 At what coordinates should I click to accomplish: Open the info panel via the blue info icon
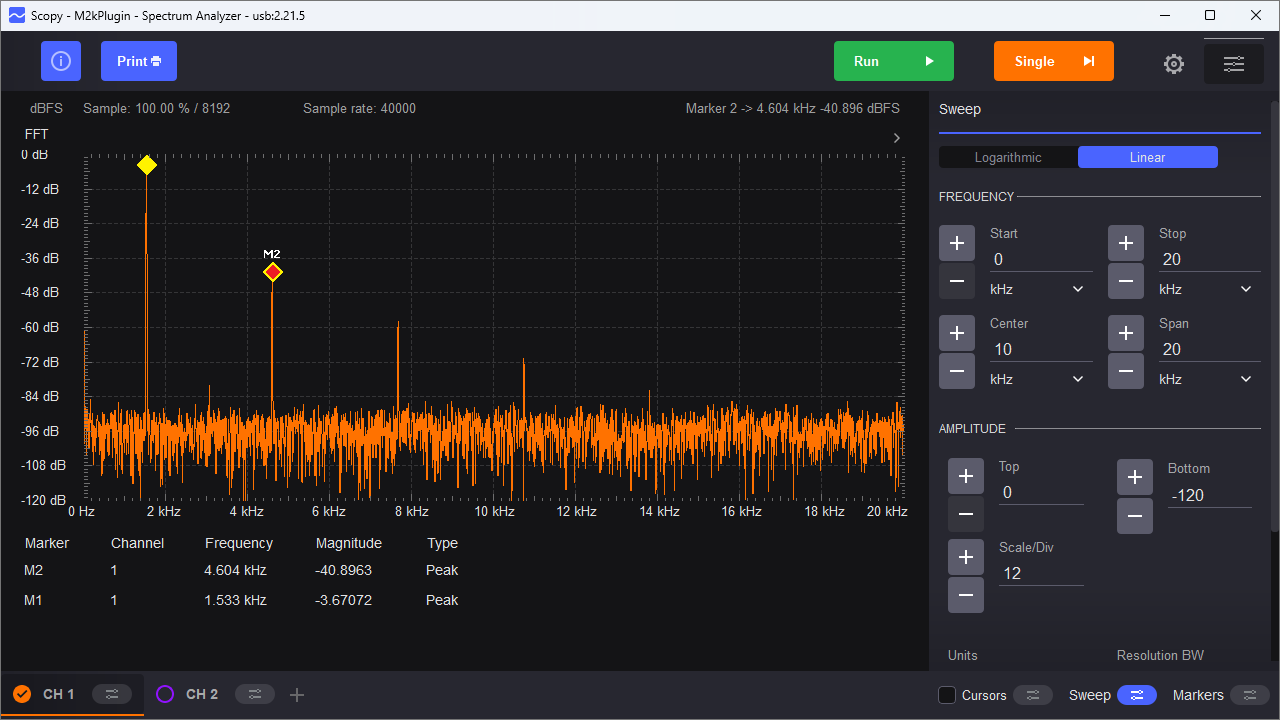(61, 61)
